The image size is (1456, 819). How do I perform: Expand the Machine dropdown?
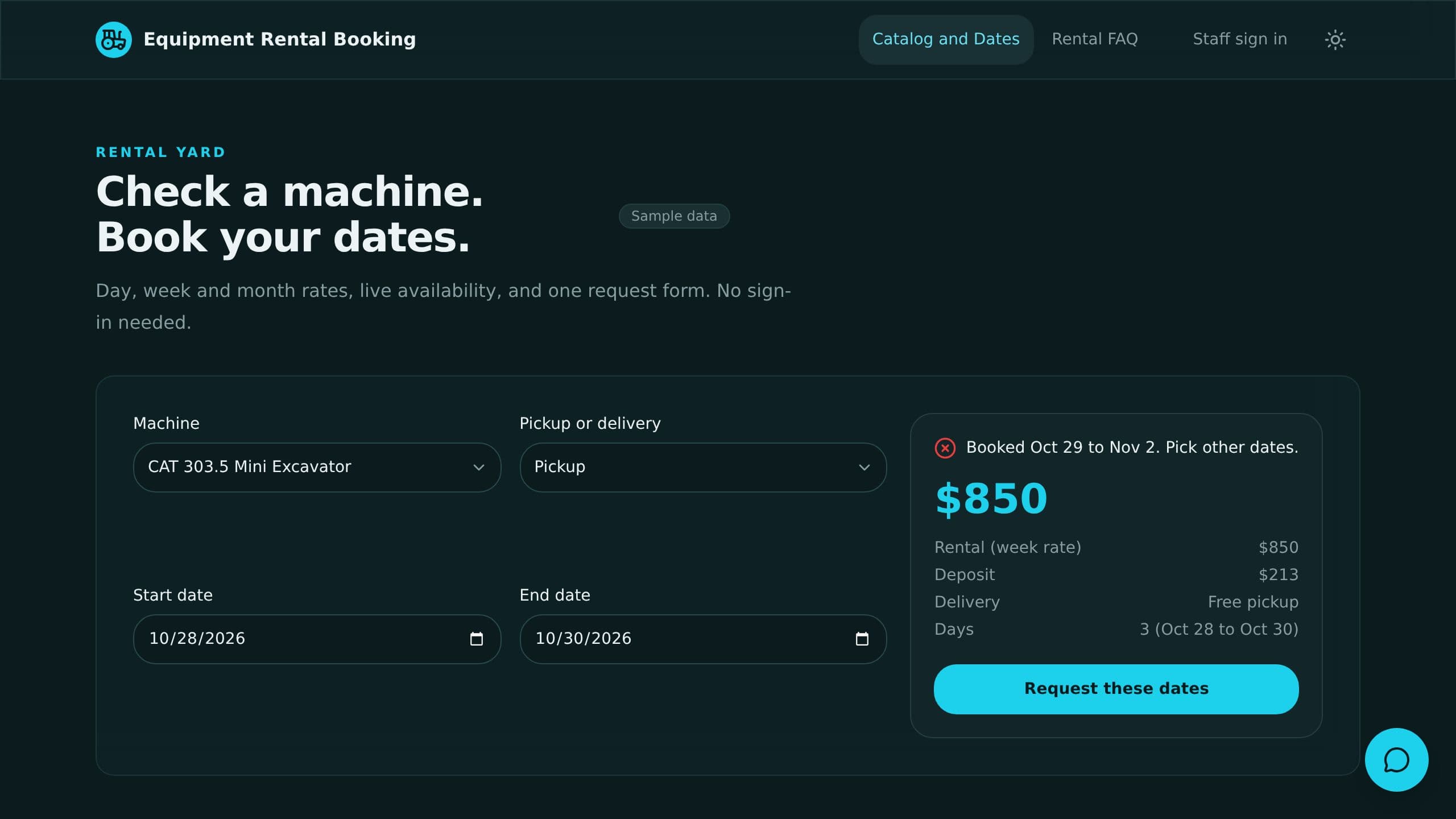coord(317,468)
